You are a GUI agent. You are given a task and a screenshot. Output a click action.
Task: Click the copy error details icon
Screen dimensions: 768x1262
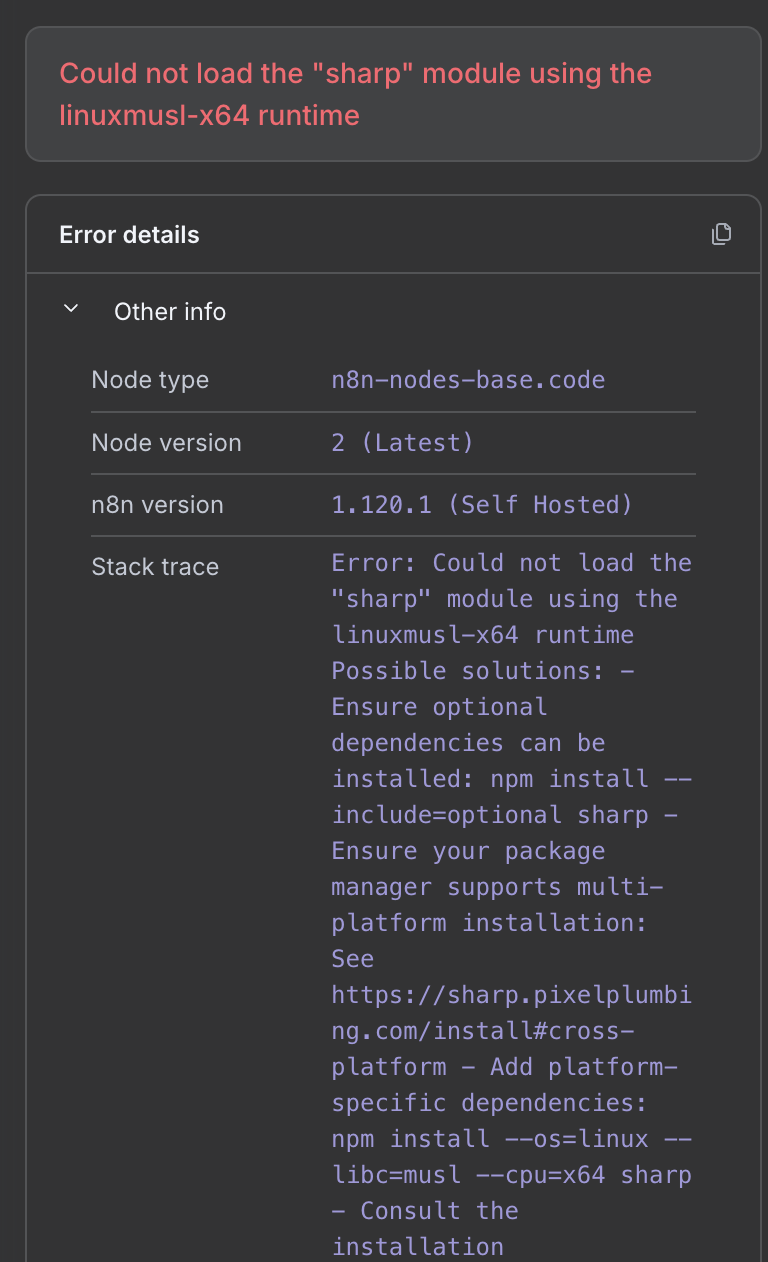pos(721,233)
